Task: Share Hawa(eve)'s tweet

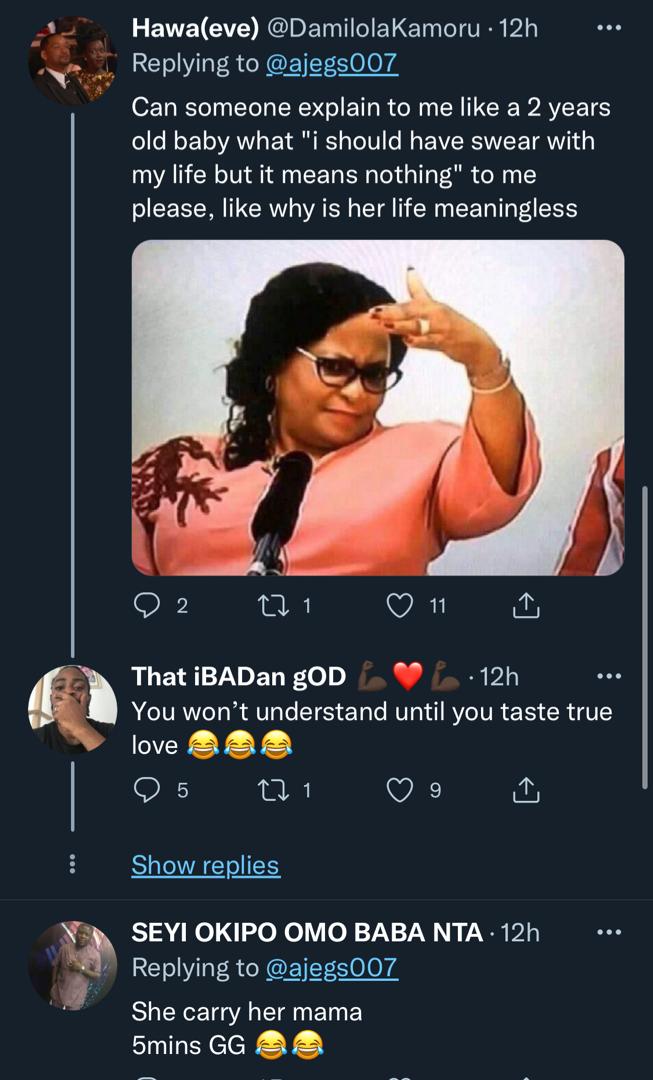Action: [526, 605]
